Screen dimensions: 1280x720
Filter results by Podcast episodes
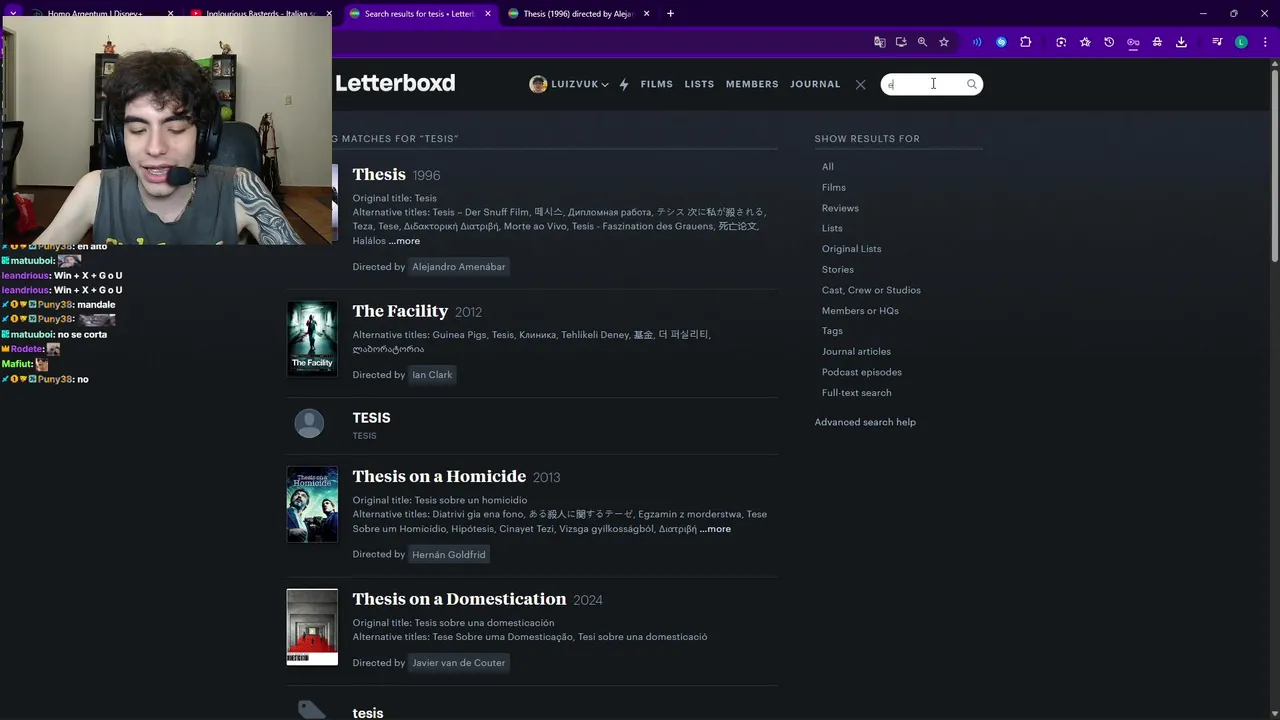(x=862, y=372)
